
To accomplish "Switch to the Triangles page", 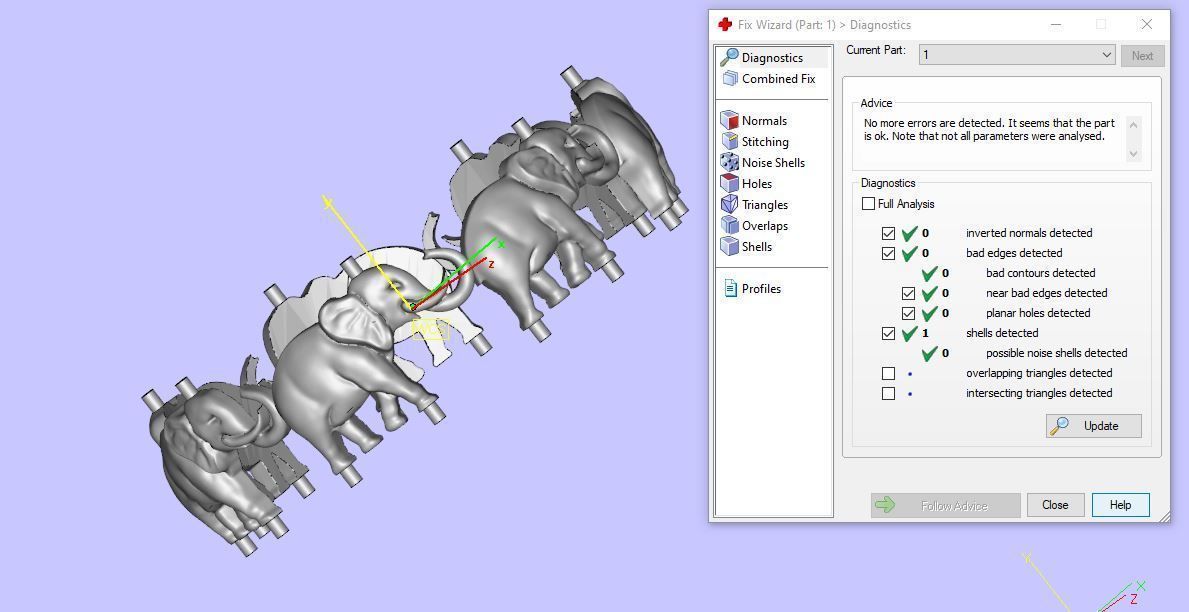I will 764,205.
